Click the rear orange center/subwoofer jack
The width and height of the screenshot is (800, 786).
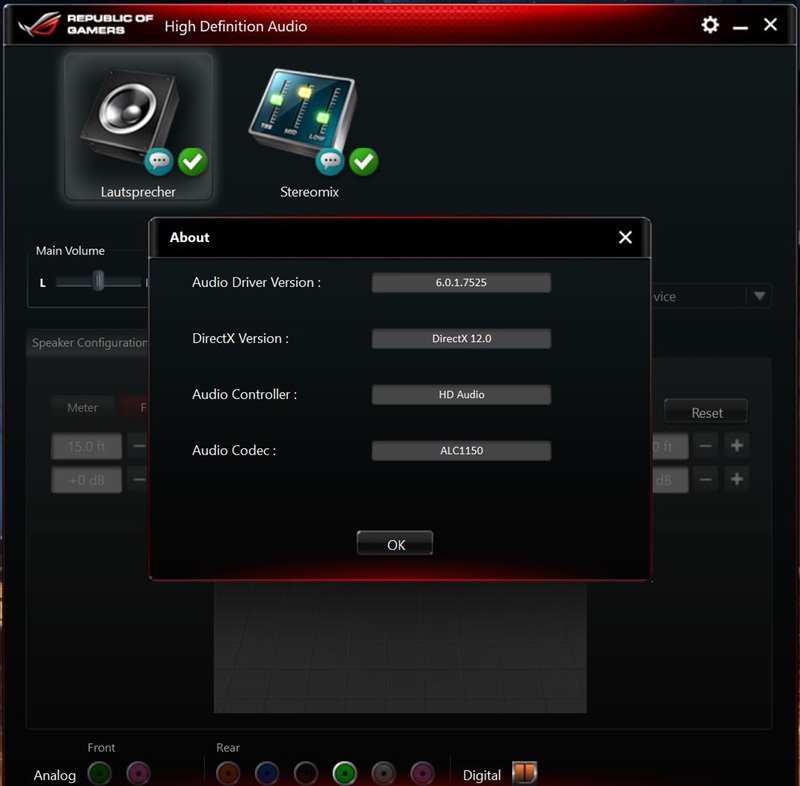[x=228, y=773]
